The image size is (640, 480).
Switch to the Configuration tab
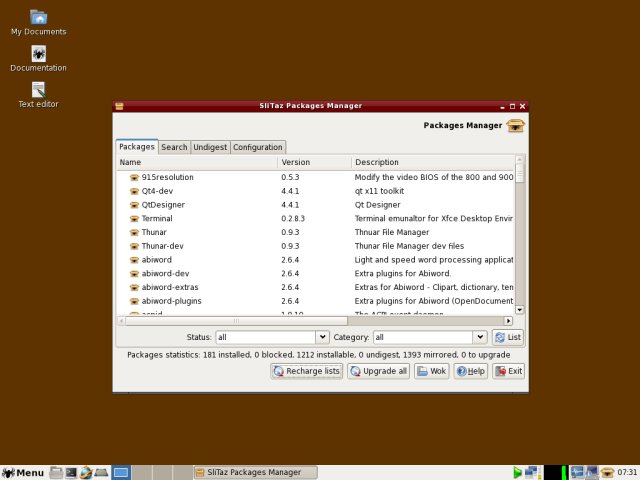point(258,147)
